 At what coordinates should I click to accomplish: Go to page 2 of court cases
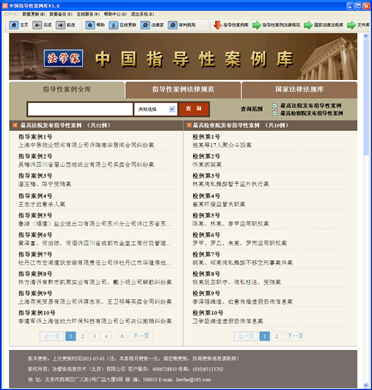click(x=82, y=336)
